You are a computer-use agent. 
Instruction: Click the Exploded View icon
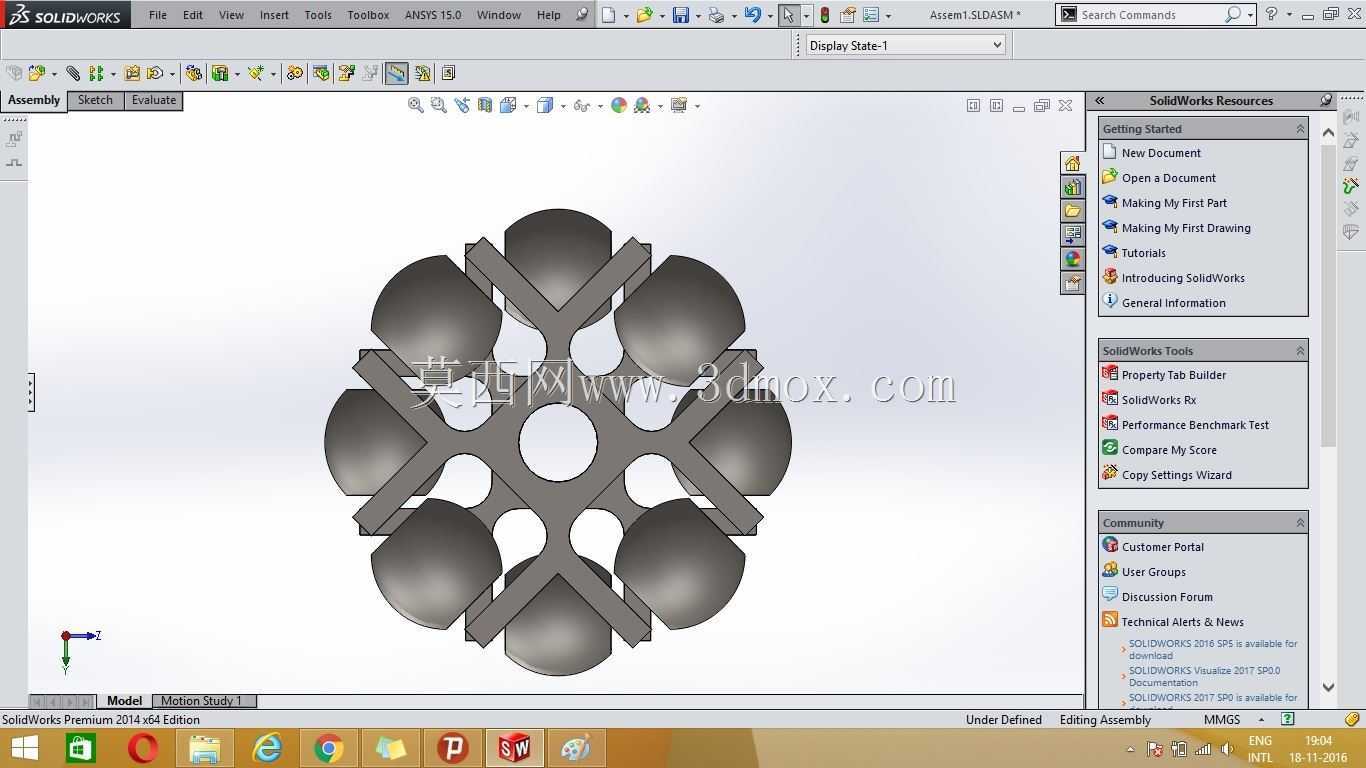pyautogui.click(x=347, y=73)
